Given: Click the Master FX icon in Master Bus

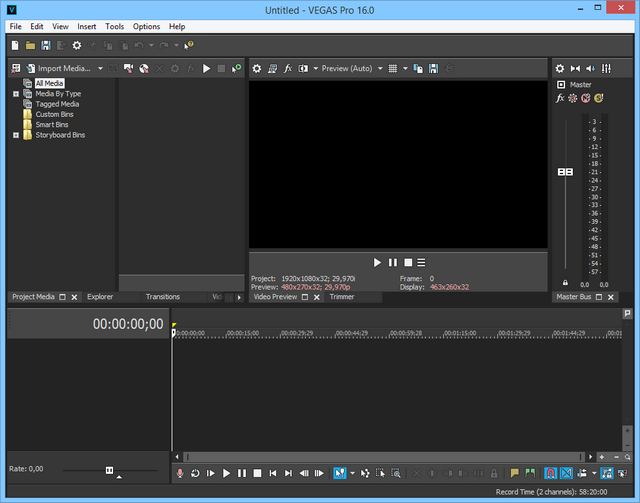Looking at the screenshot, I should coord(560,98).
